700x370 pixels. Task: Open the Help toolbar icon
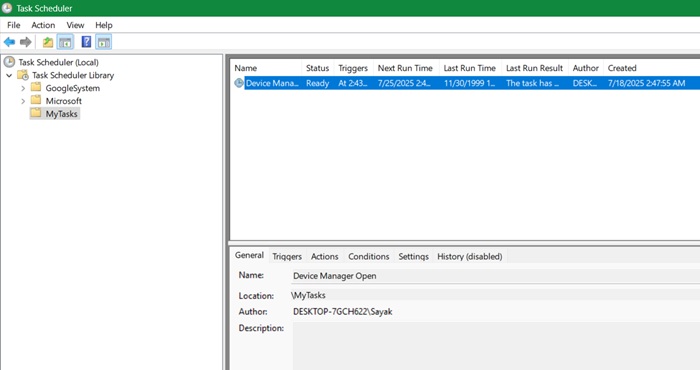86,42
